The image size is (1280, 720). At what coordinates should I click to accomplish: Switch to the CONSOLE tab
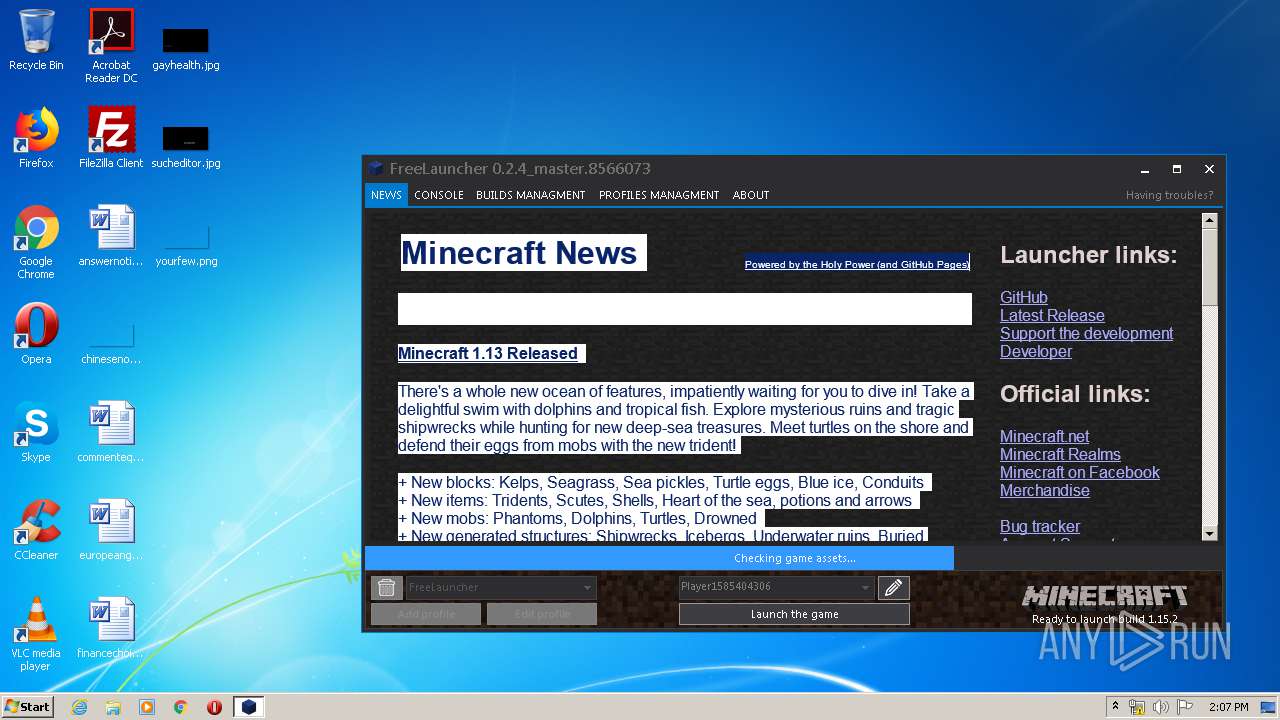coord(439,195)
